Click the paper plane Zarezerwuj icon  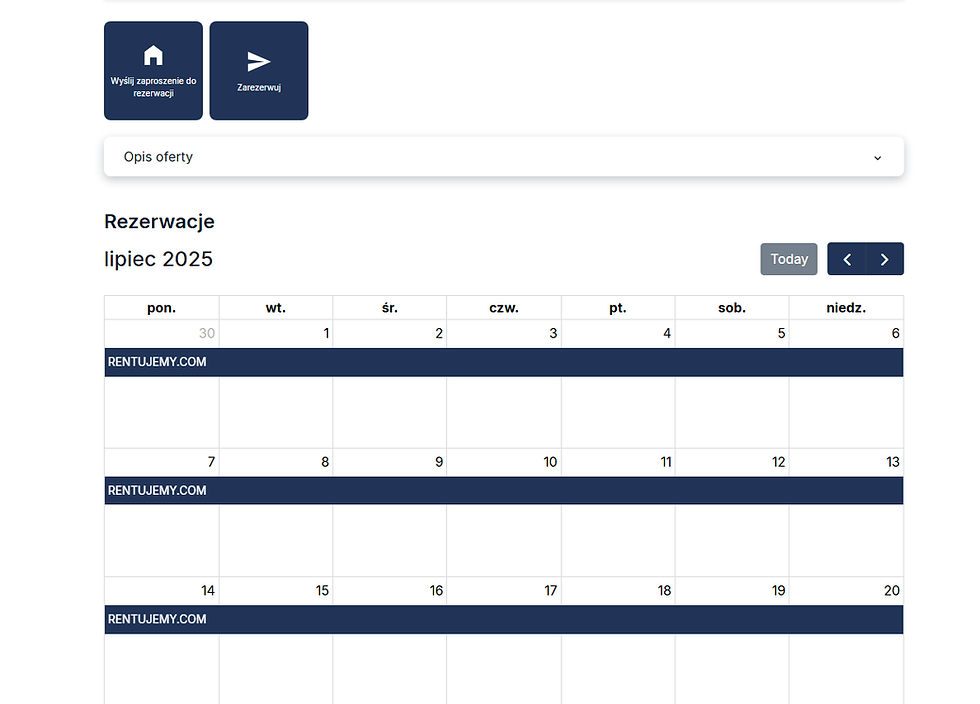click(259, 61)
